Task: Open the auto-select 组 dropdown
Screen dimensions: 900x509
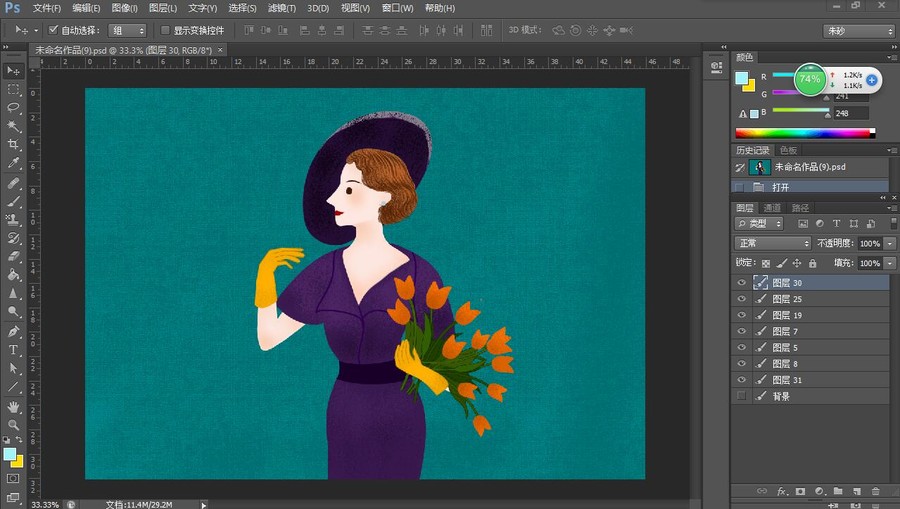Action: tap(127, 30)
